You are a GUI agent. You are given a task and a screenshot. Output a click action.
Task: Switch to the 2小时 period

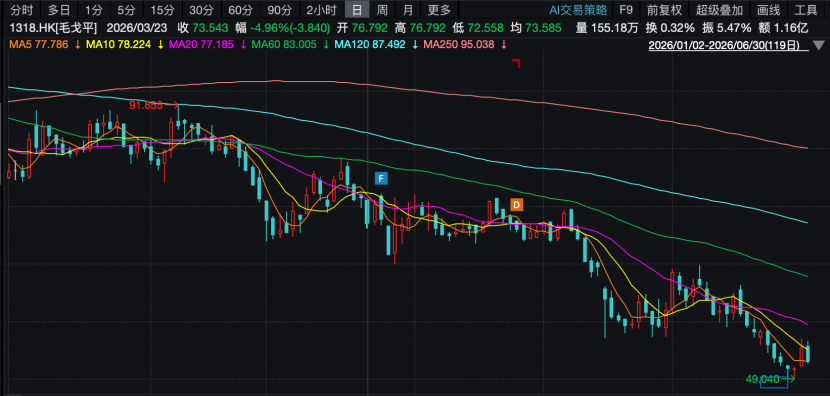[x=321, y=9]
